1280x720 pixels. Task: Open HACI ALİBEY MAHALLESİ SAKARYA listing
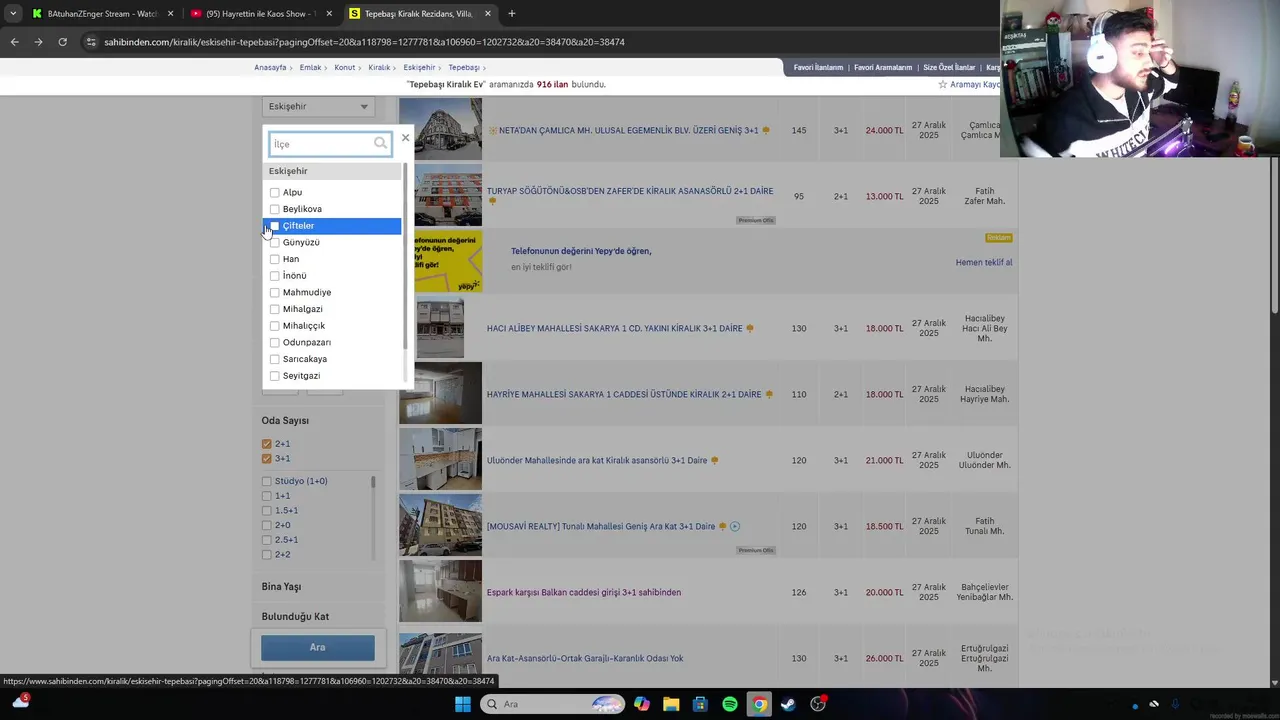click(615, 328)
